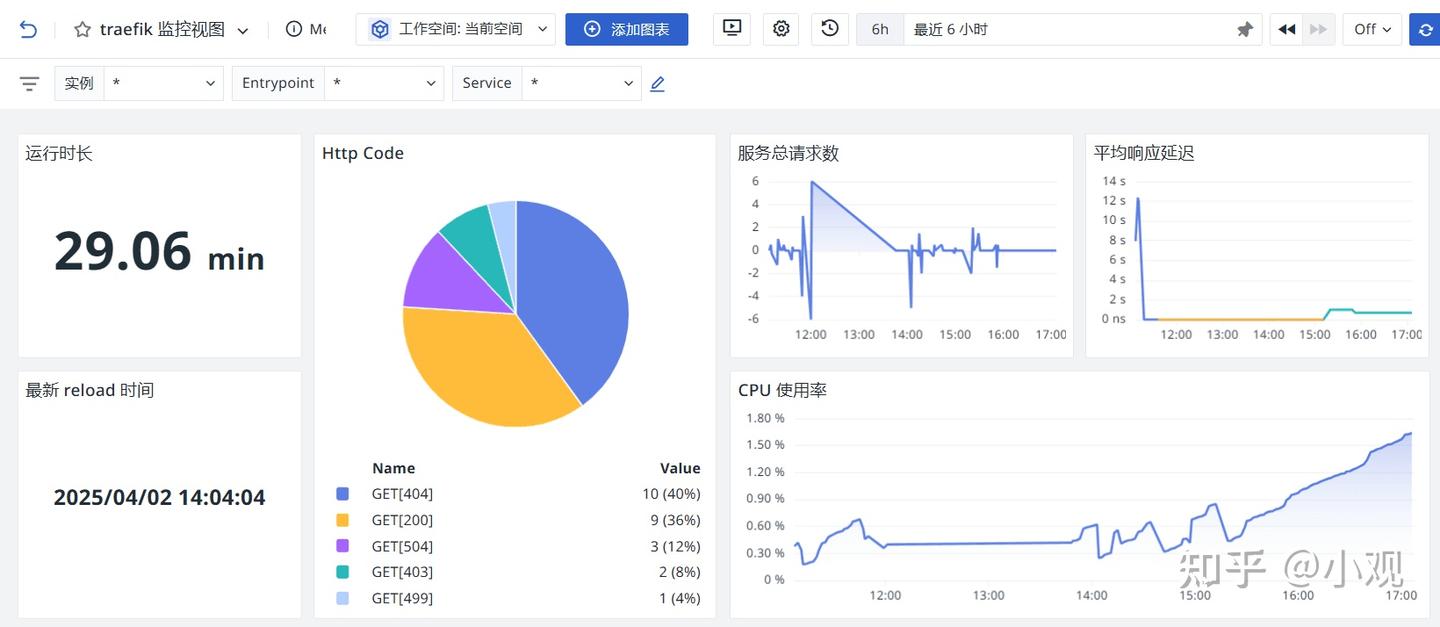
Task: Click the back-arrow undo icon
Action: pos(28,29)
